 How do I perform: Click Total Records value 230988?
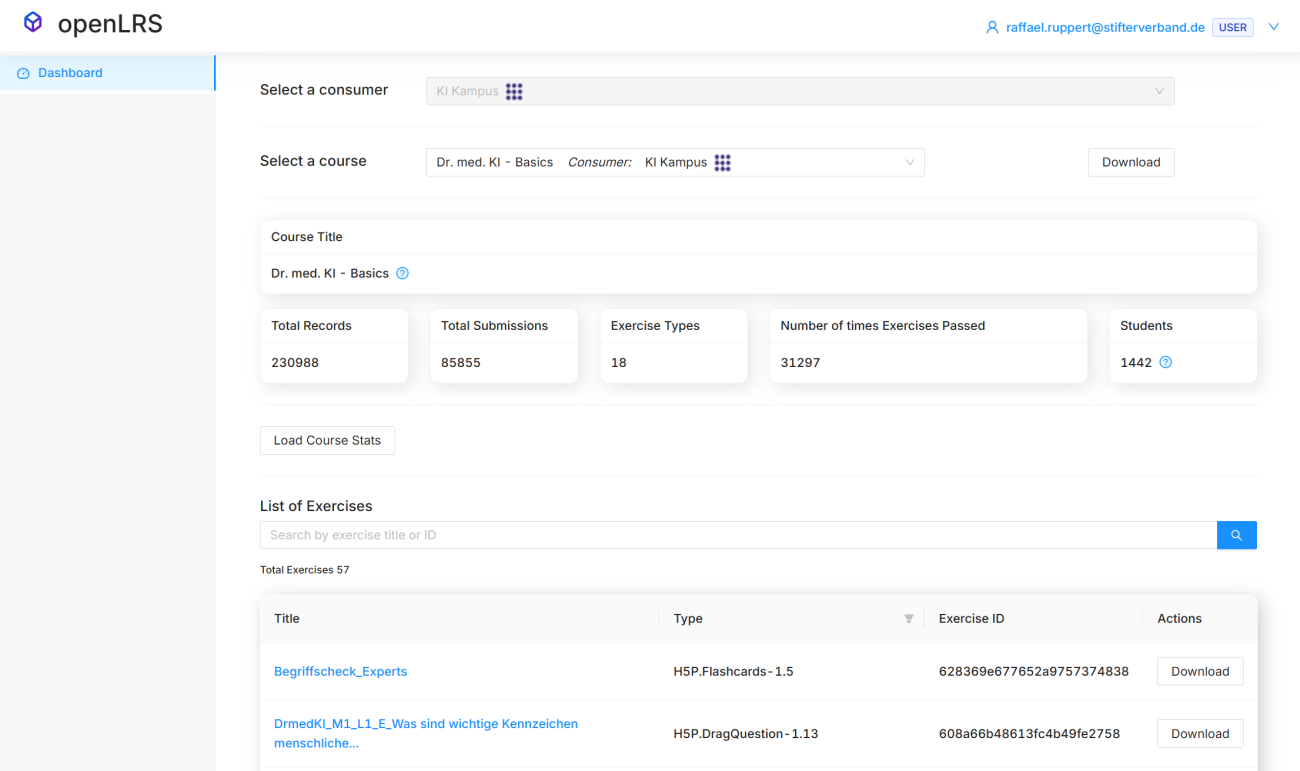tap(295, 362)
